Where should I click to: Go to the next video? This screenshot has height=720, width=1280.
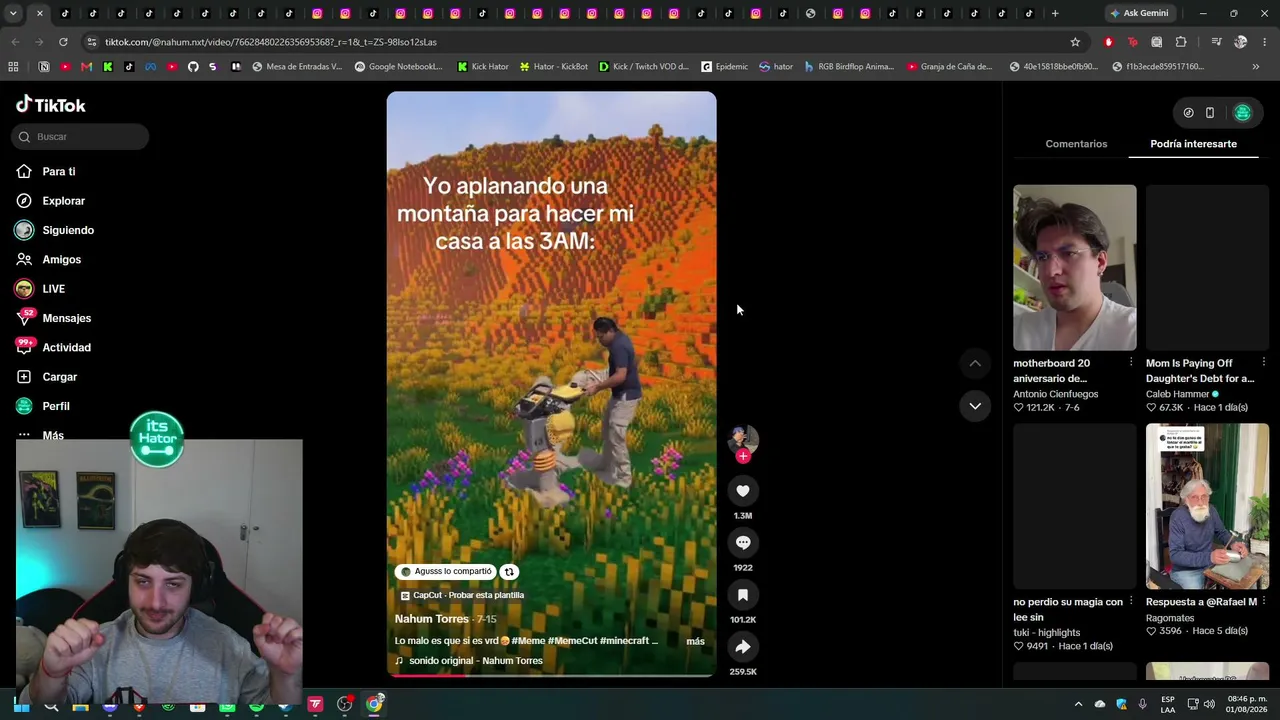click(x=975, y=406)
